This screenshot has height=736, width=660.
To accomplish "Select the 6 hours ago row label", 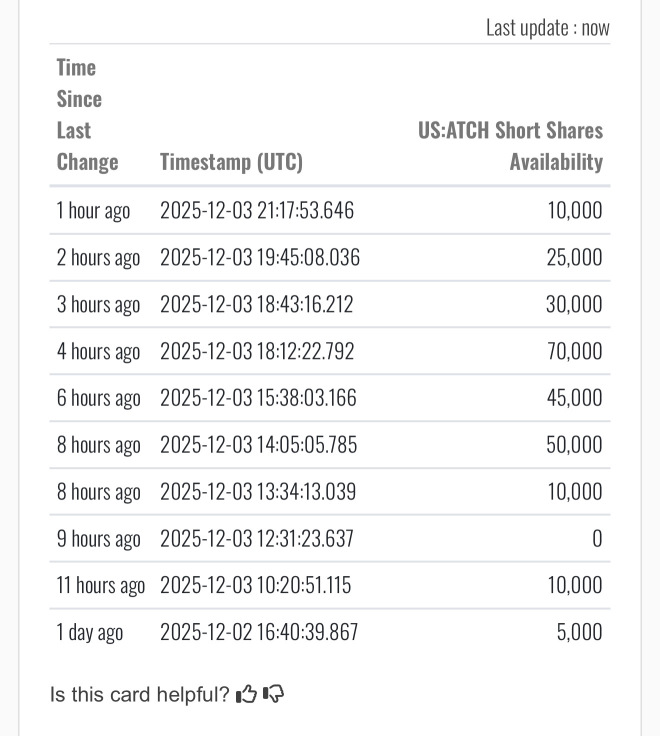I will [x=99, y=398].
